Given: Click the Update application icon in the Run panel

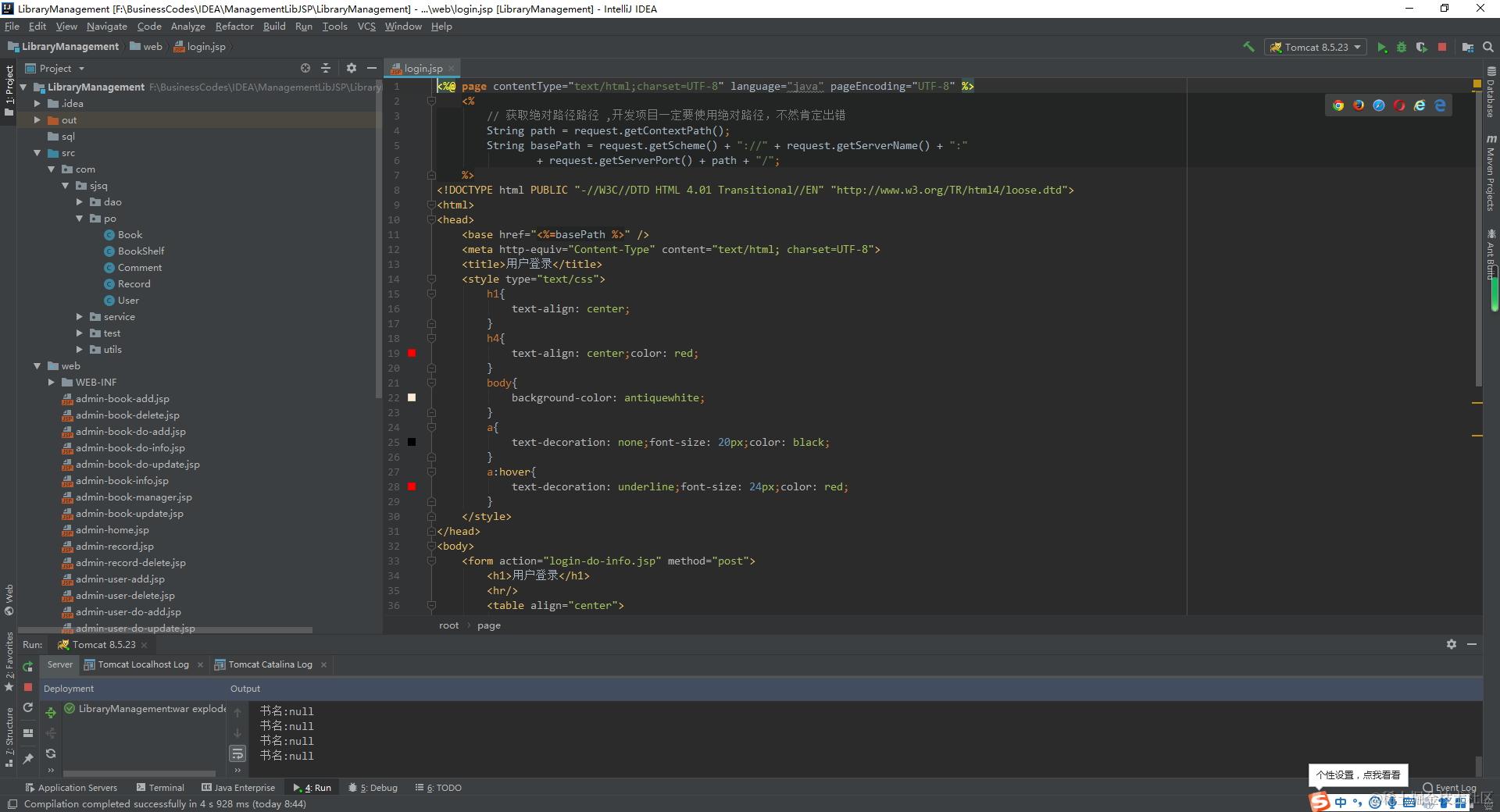Looking at the screenshot, I should (x=28, y=707).
